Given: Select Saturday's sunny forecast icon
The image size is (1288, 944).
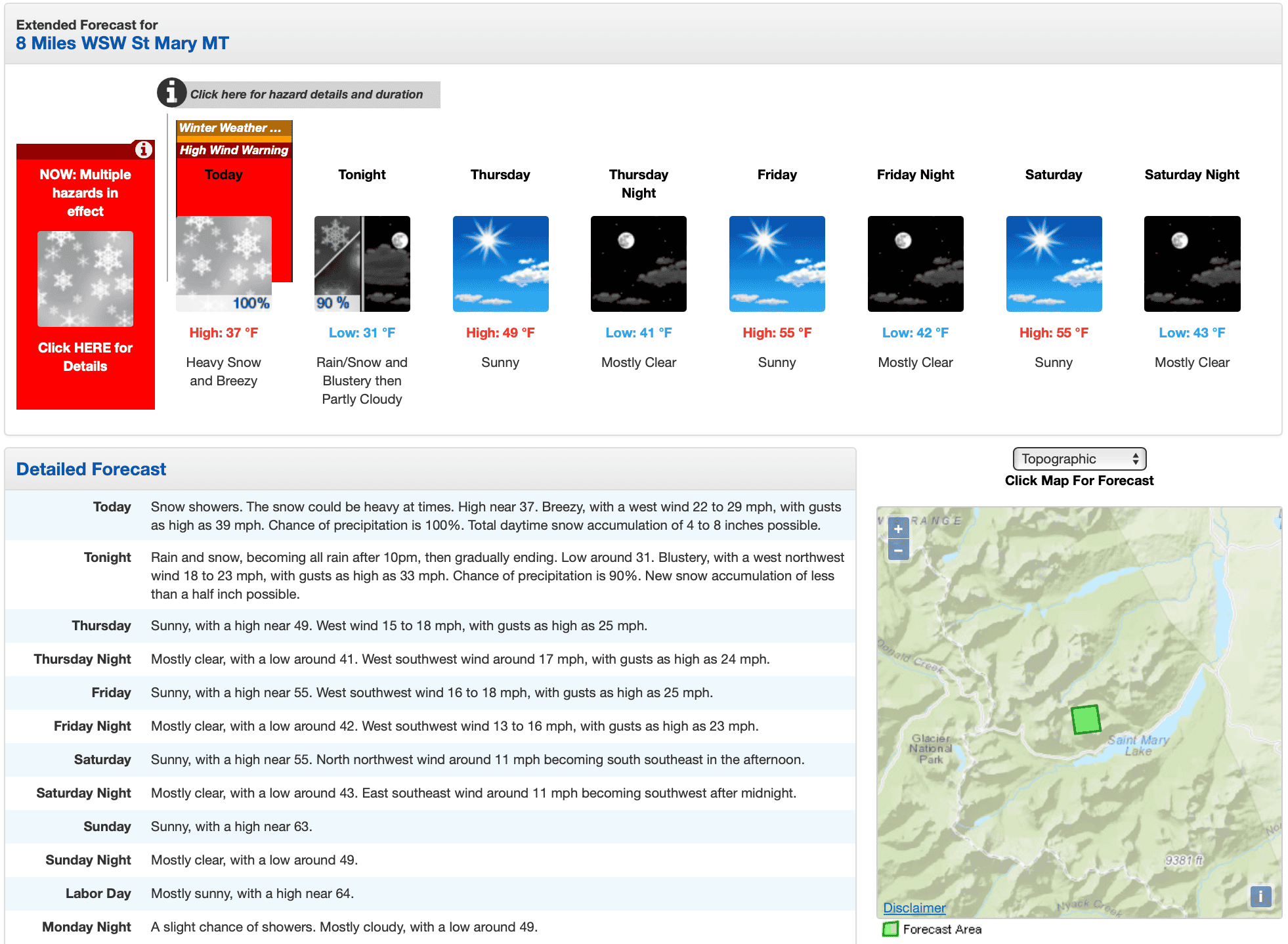Looking at the screenshot, I should click(x=1054, y=264).
